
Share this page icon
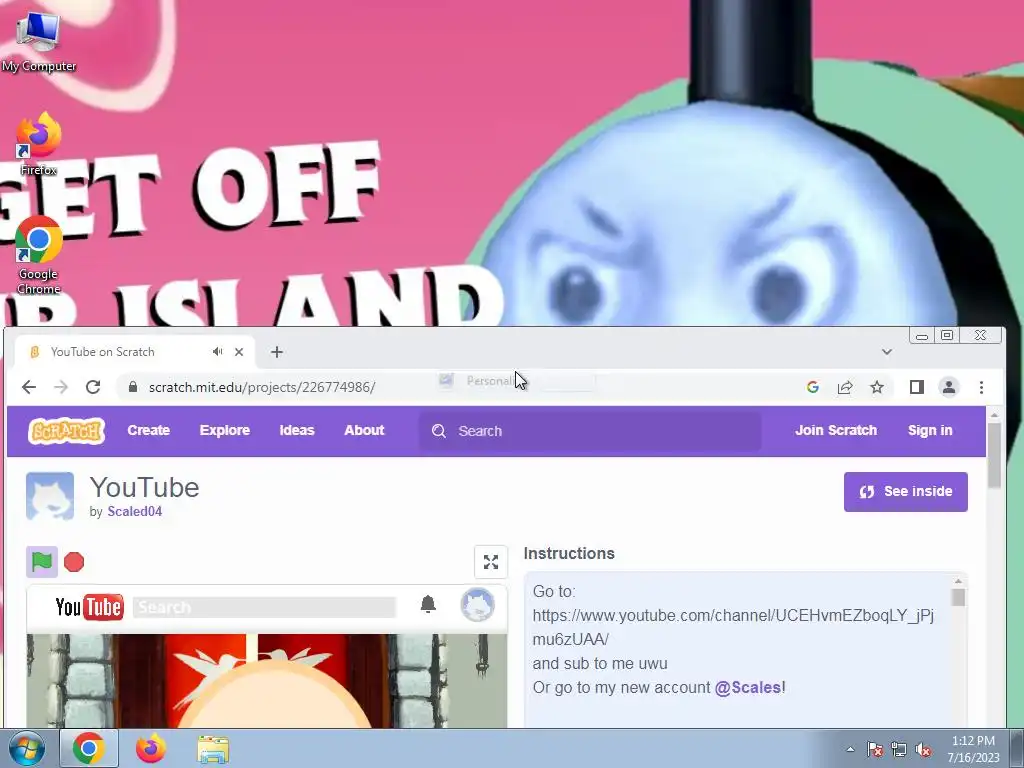(845, 387)
